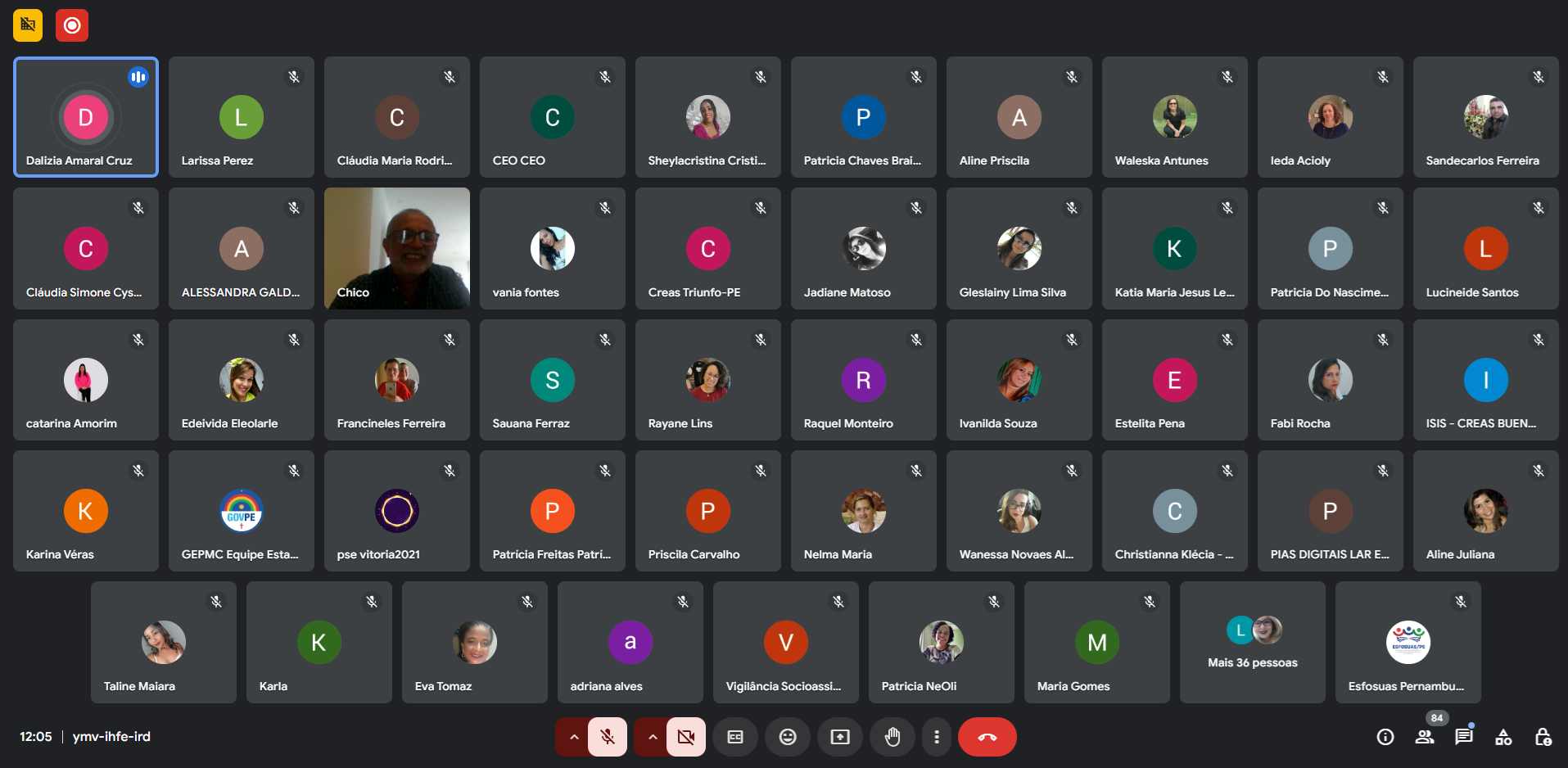Toggle closed captions on
This screenshot has height=768, width=1568.
735,737
